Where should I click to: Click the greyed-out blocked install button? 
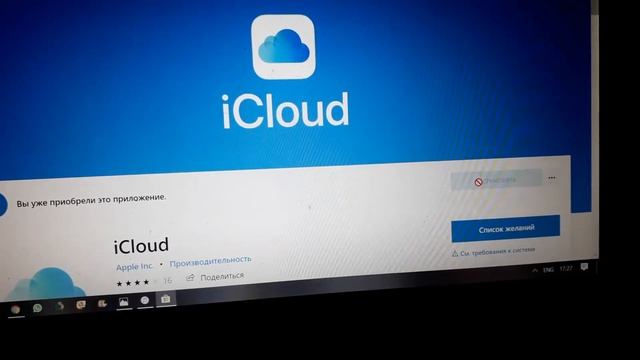496,180
